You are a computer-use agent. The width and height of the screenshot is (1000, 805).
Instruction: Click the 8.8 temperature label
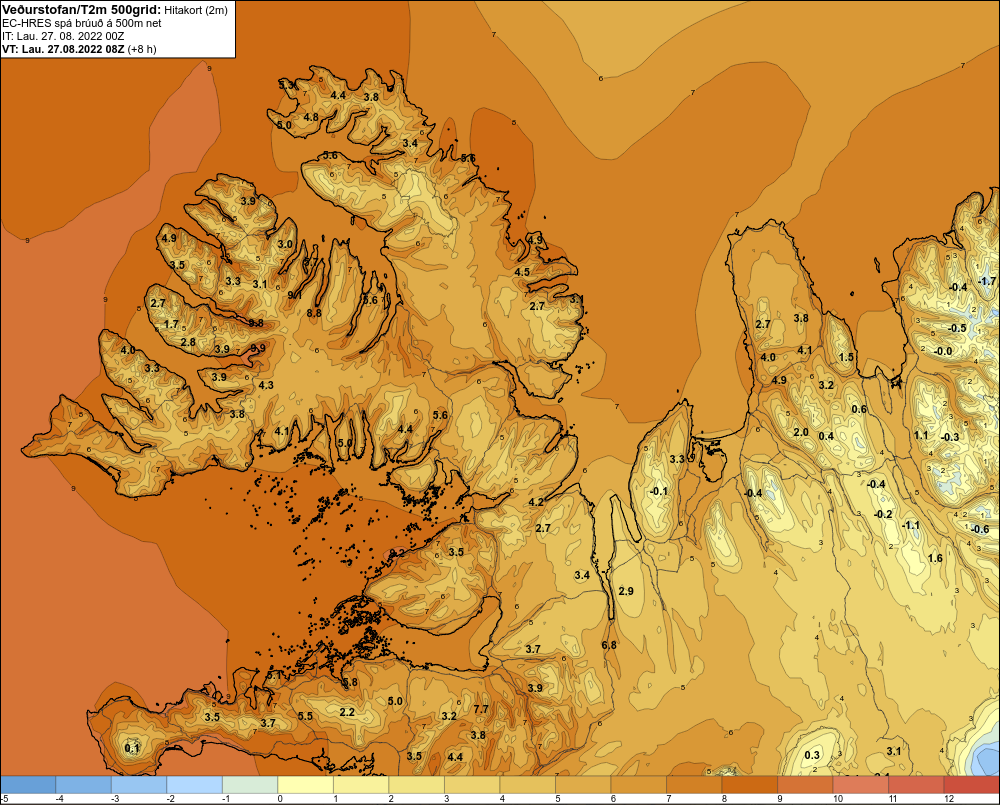pos(314,313)
